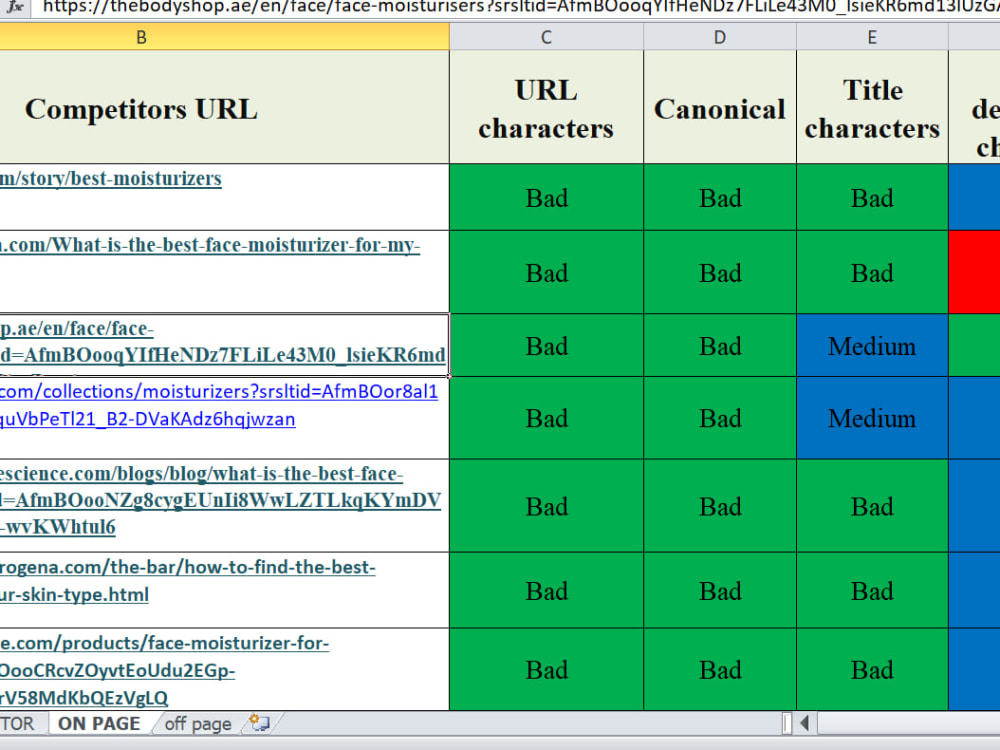Image resolution: width=1000 pixels, height=750 pixels.
Task: Click the Title characters header cell
Action: coord(872,107)
